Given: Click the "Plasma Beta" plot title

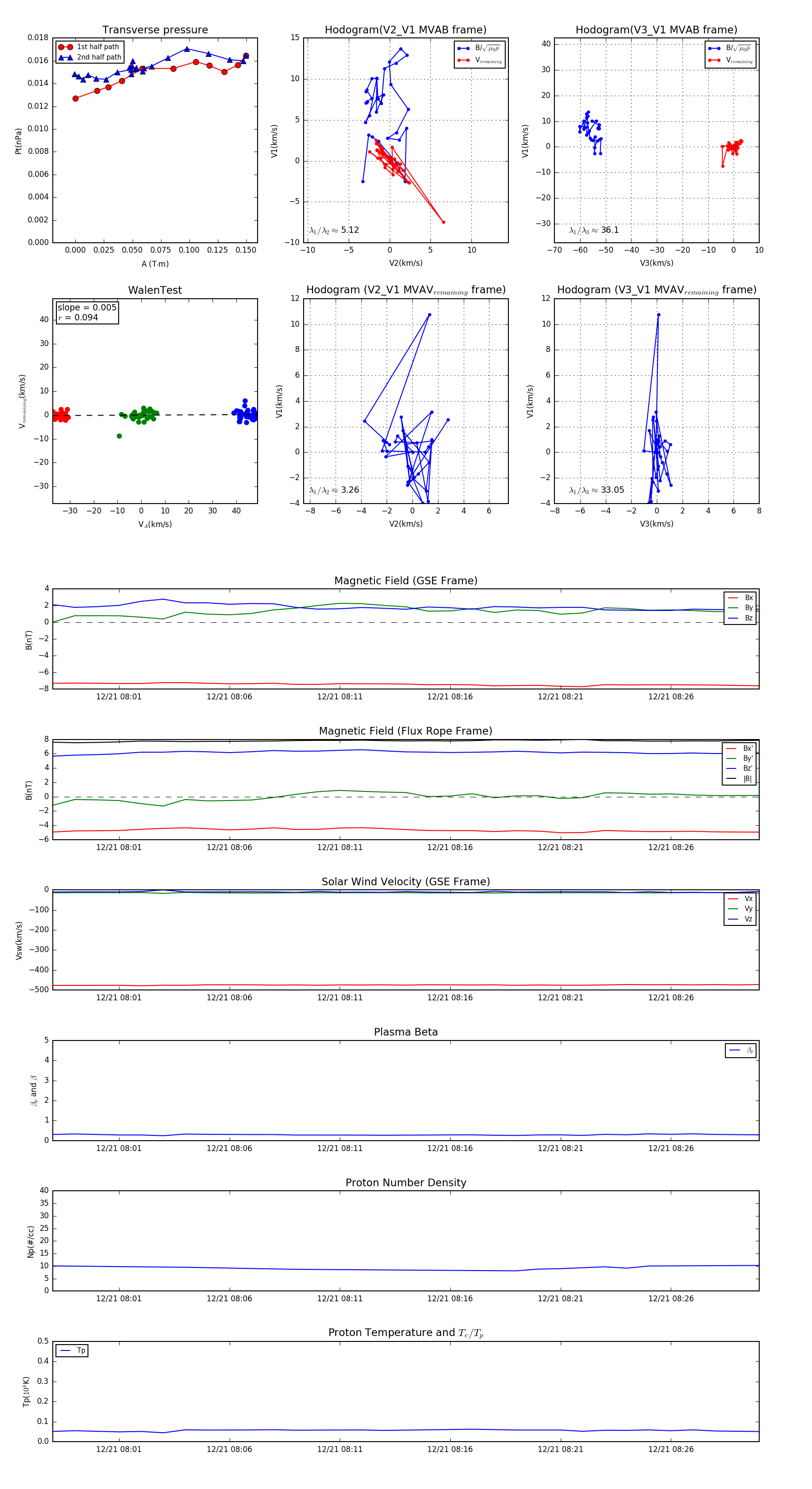Looking at the screenshot, I should click(406, 1032).
